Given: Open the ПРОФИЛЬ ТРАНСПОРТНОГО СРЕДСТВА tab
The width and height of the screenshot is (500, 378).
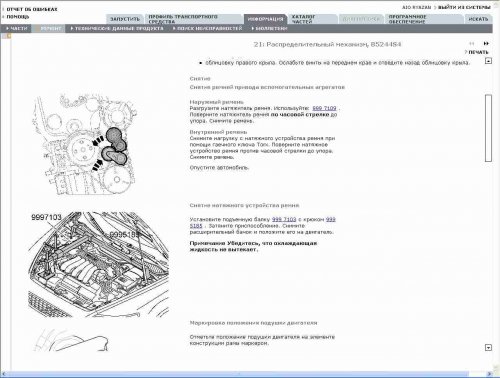Looking at the screenshot, I should coord(193,19).
